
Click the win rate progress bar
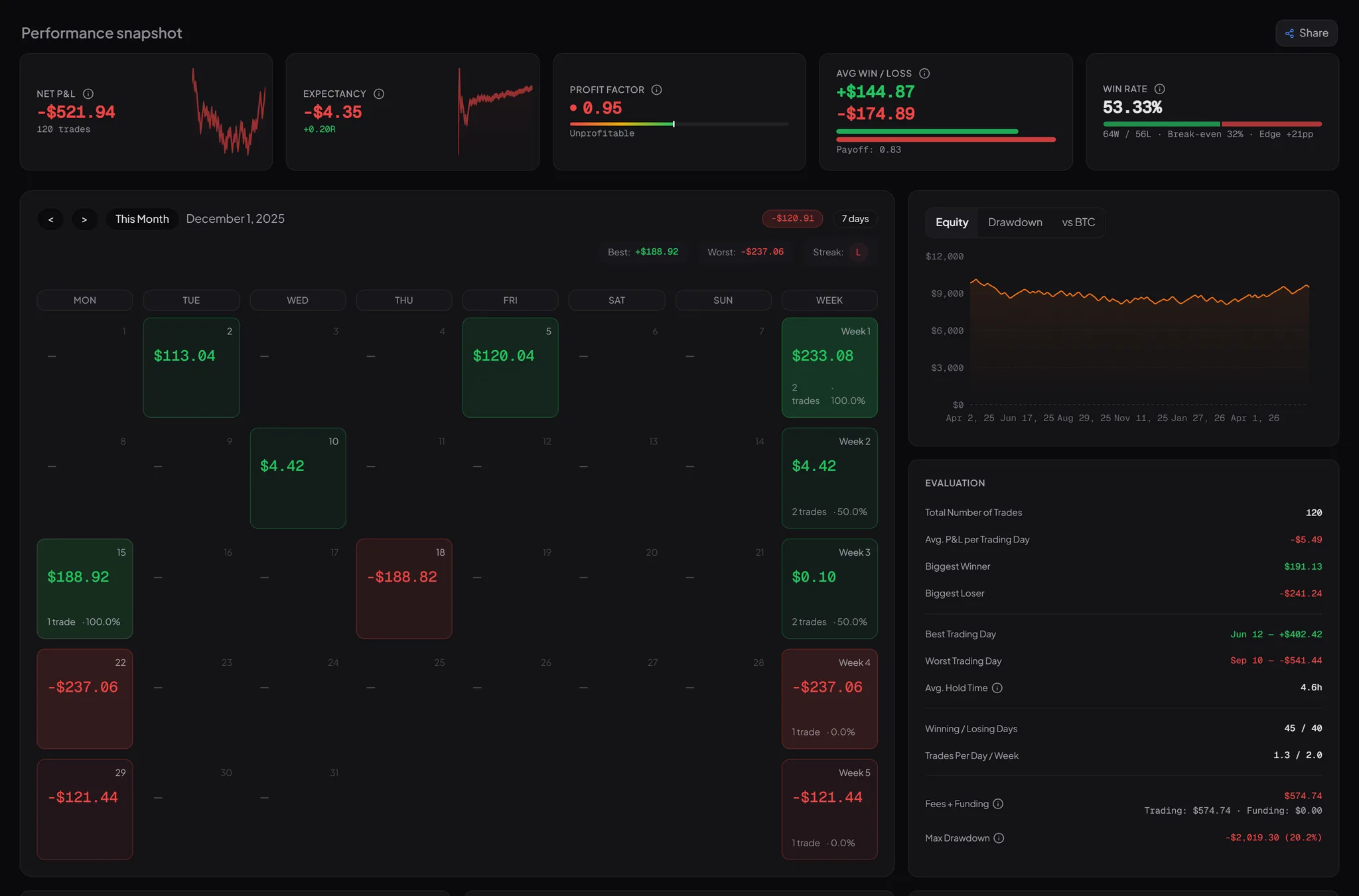(x=1212, y=124)
